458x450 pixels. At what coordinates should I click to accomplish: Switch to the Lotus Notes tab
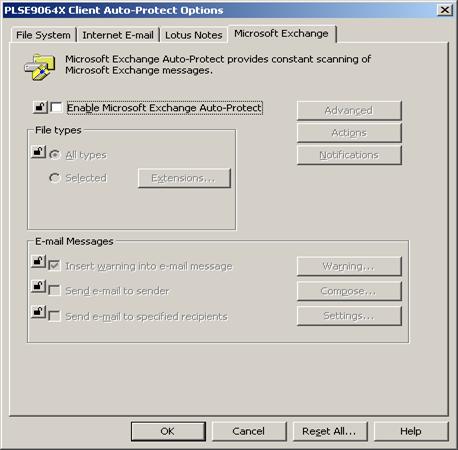pos(194,35)
